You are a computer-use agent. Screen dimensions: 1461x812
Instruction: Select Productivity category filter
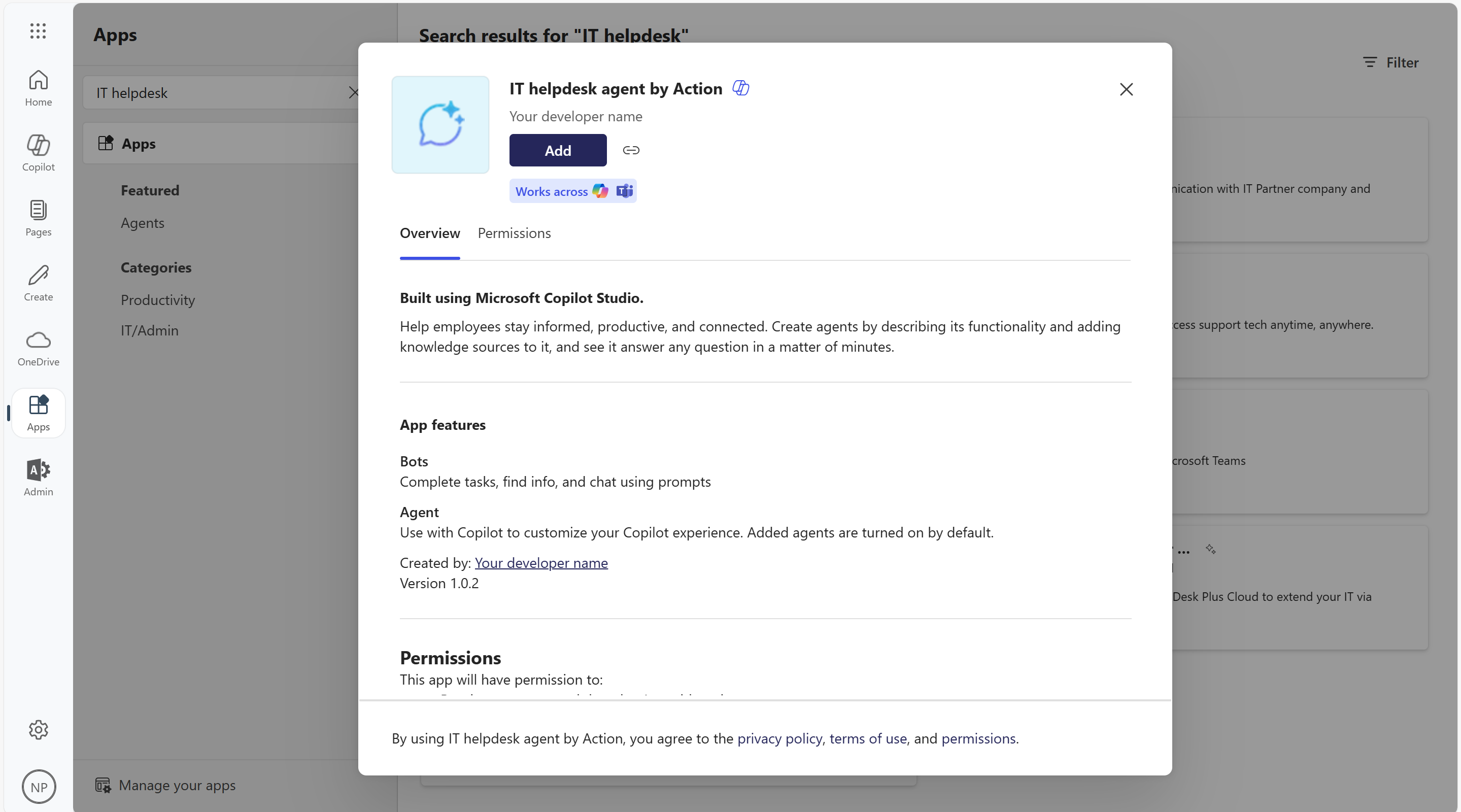[x=158, y=298]
